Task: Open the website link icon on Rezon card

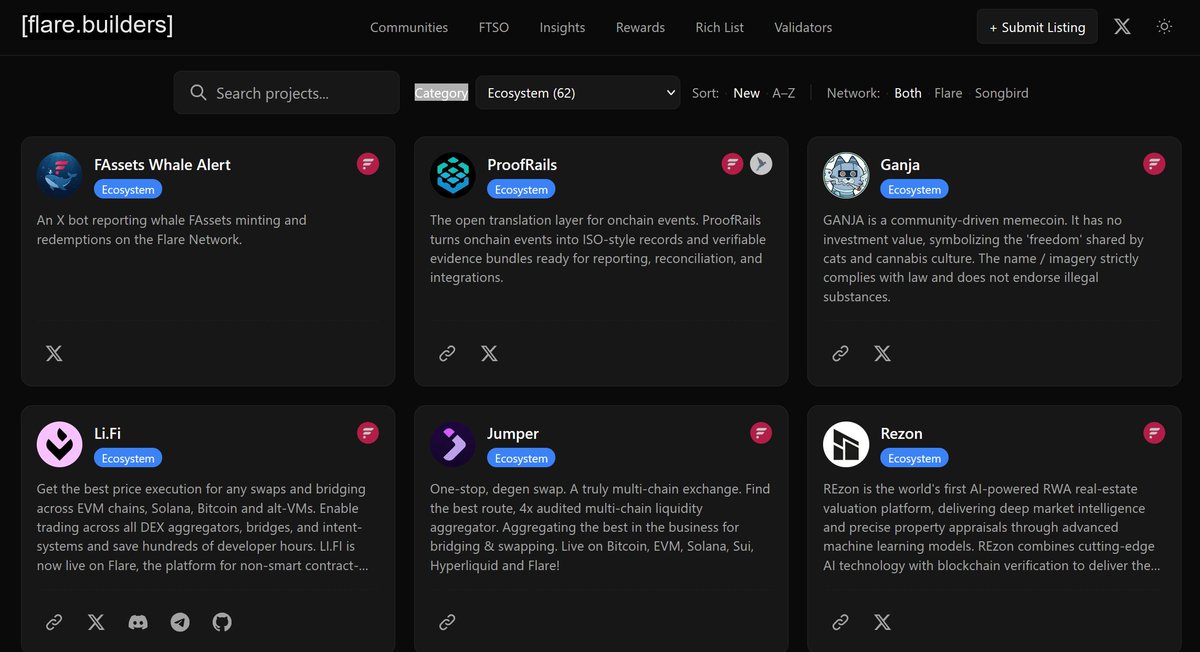Action: click(x=840, y=622)
